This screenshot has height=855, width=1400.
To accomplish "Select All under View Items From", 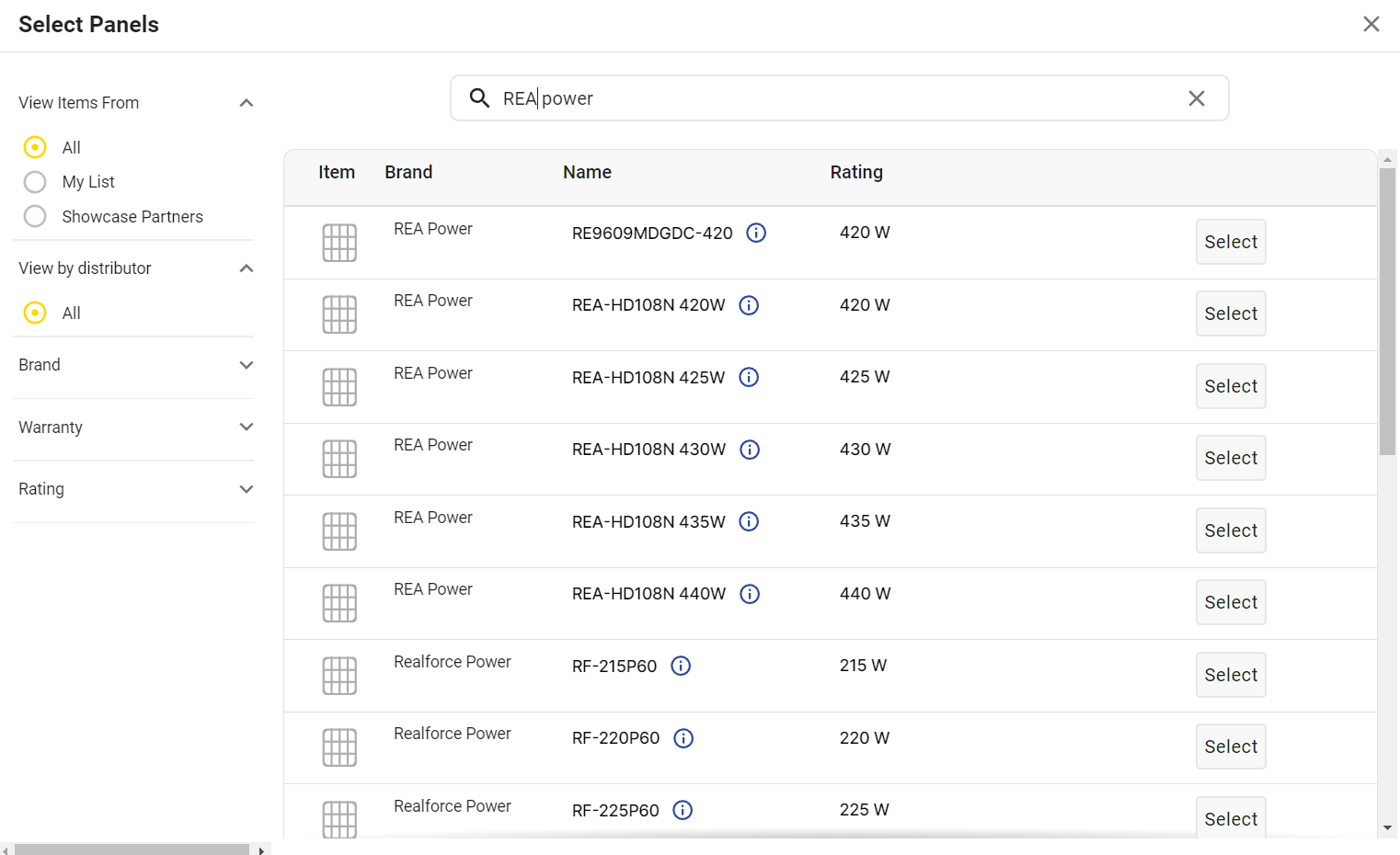I will (x=35, y=147).
